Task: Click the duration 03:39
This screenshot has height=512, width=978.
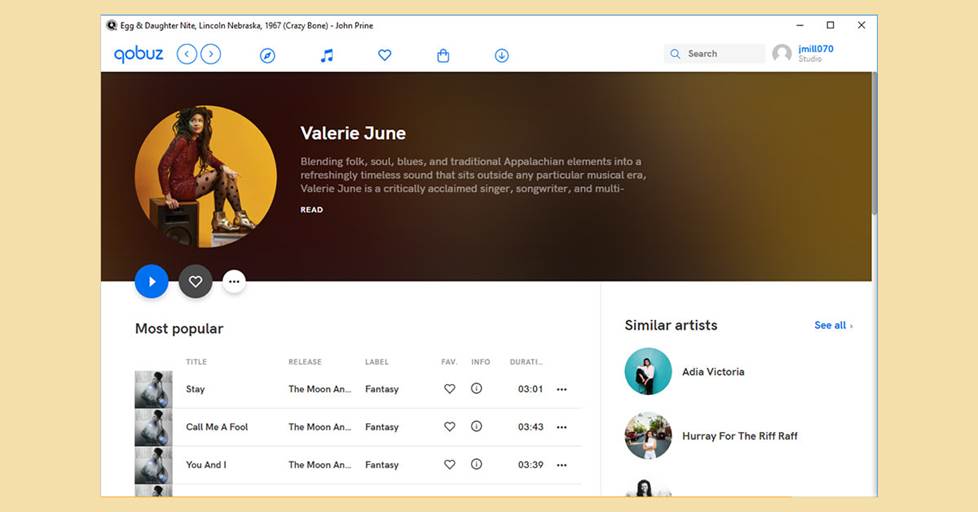Action: click(x=530, y=465)
